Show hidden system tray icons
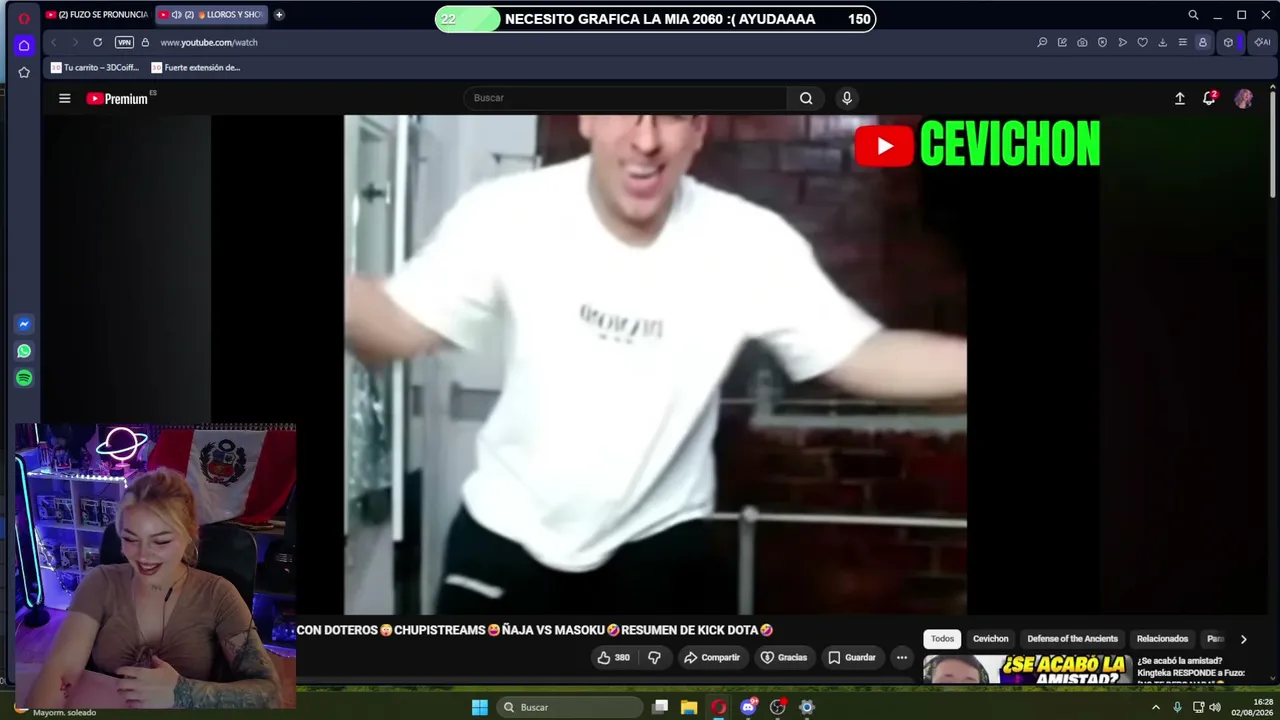Image resolution: width=1280 pixels, height=720 pixels. coord(1156,707)
